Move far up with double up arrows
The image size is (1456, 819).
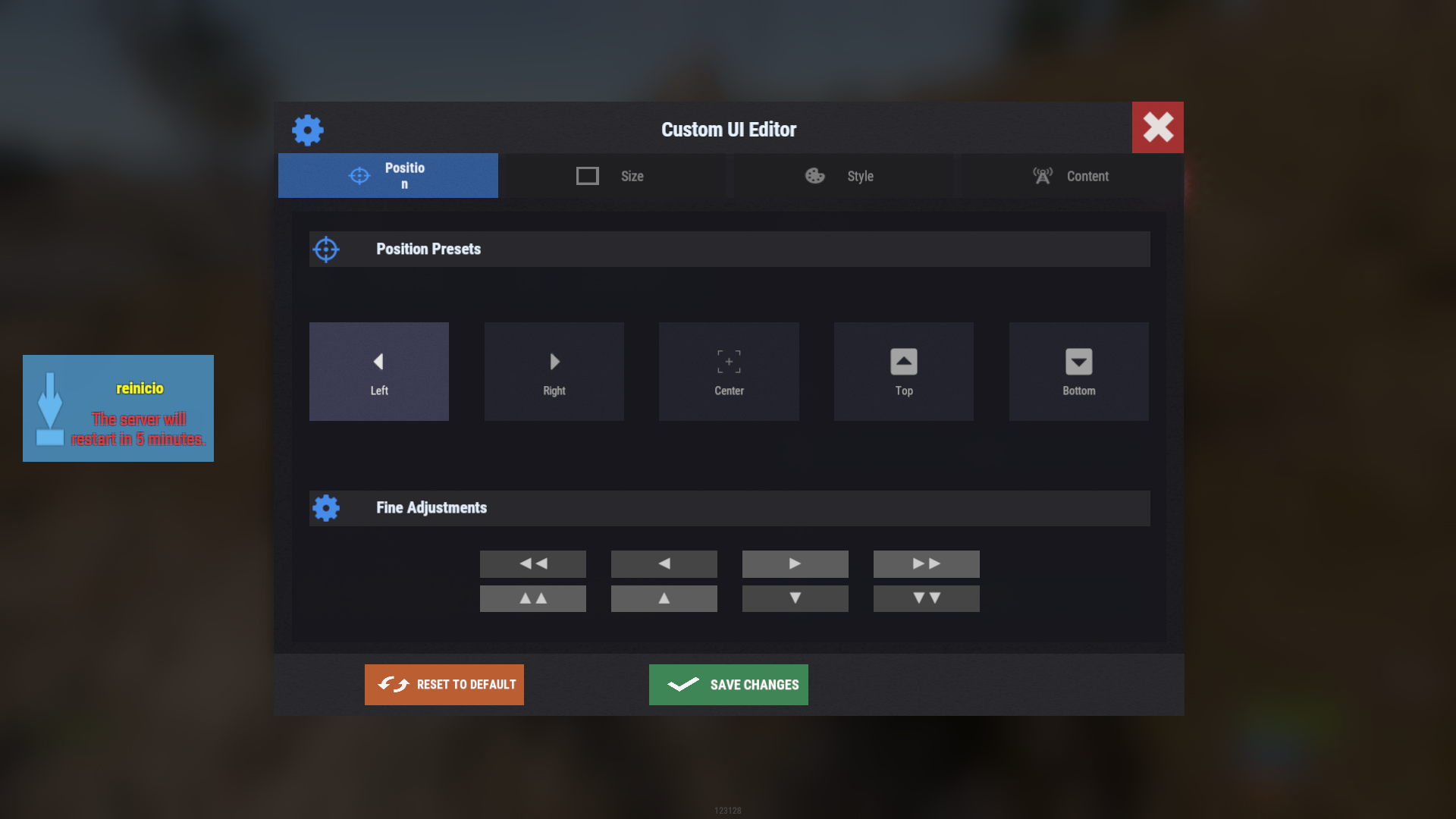tap(533, 598)
